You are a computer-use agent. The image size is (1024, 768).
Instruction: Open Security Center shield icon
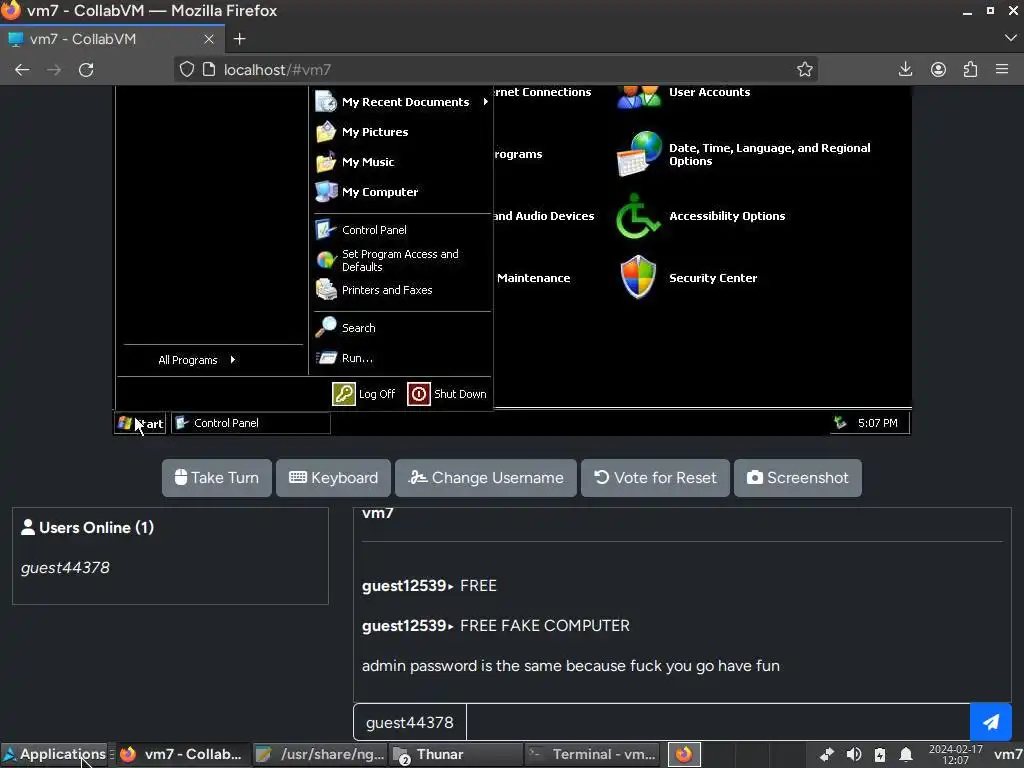click(638, 277)
